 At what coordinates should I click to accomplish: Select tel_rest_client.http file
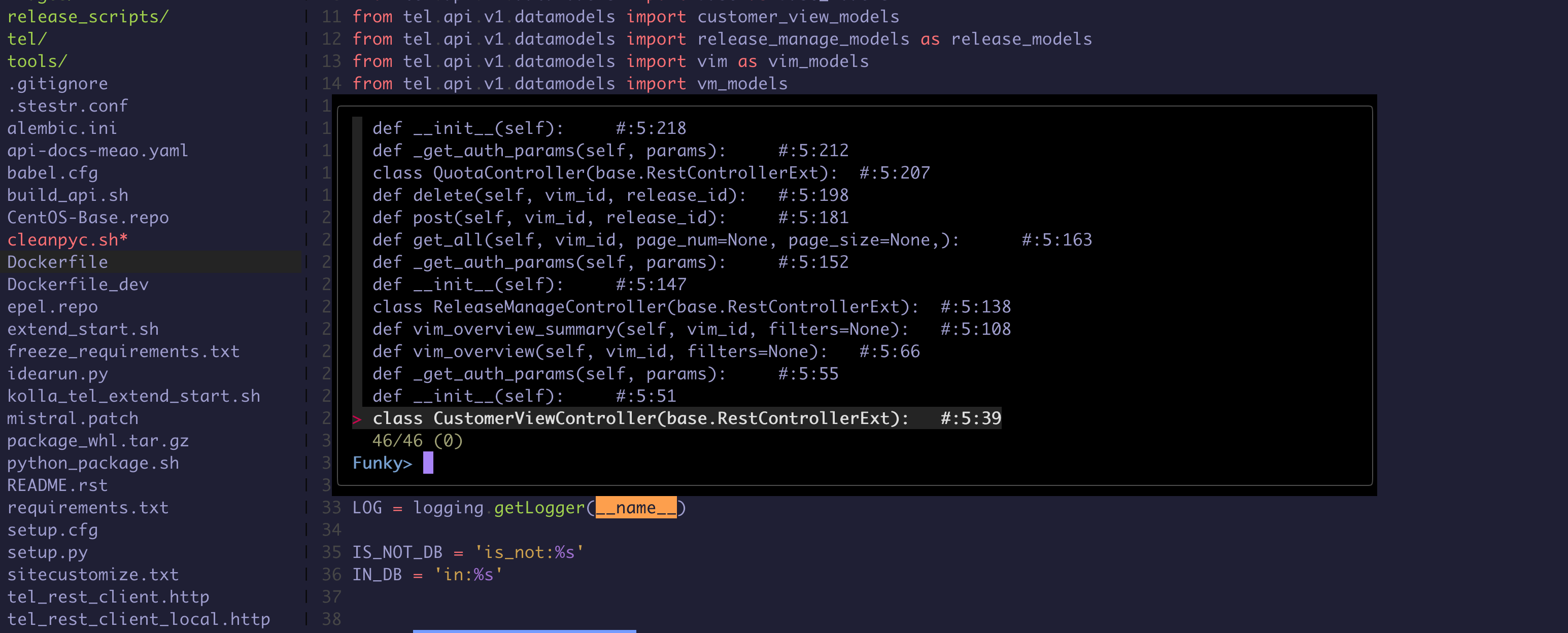point(108,597)
